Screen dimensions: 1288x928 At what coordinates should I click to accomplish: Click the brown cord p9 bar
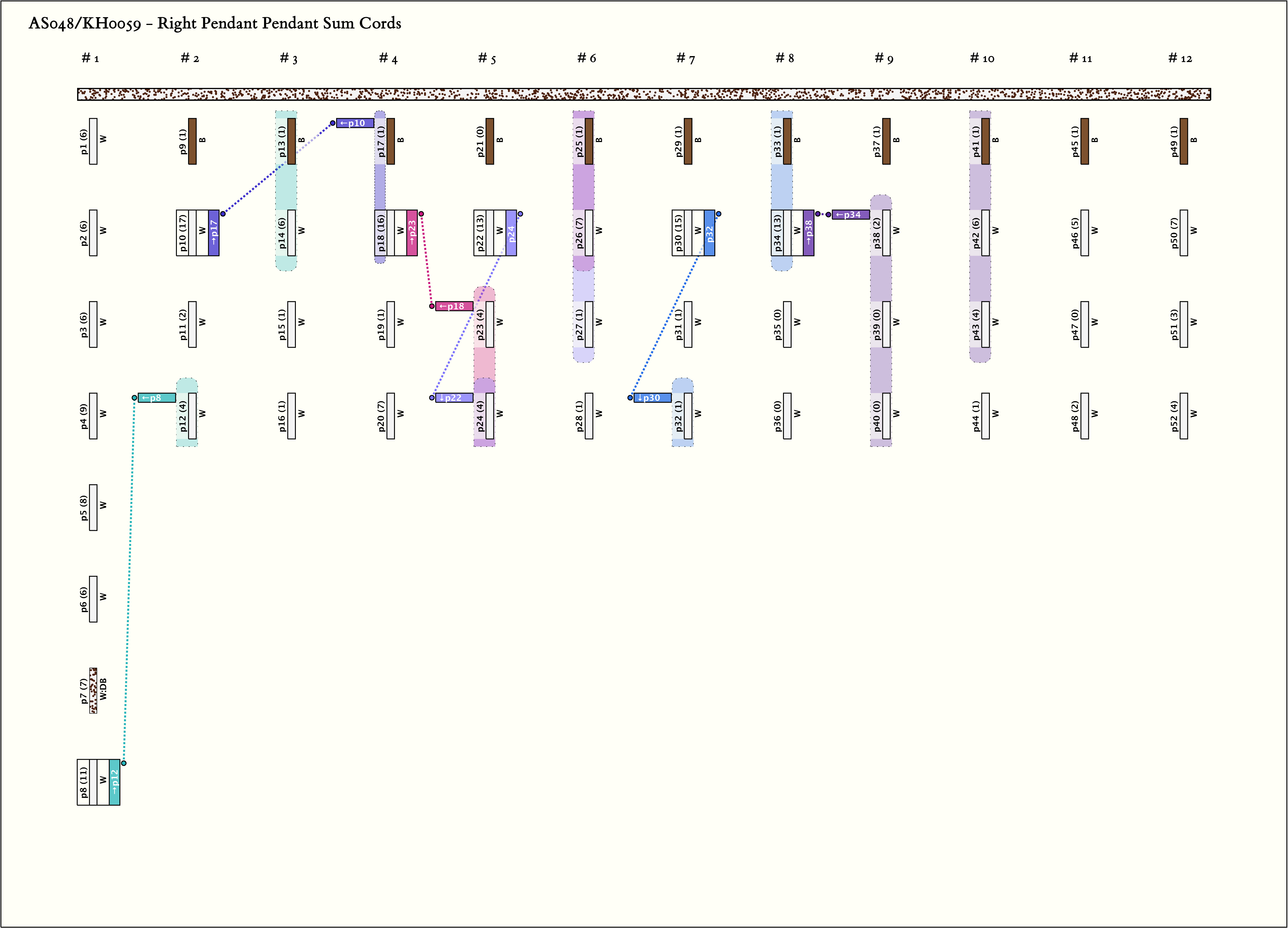pos(192,141)
